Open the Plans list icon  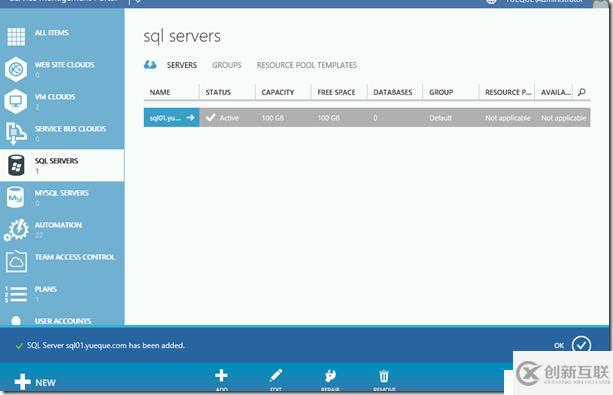click(16, 294)
